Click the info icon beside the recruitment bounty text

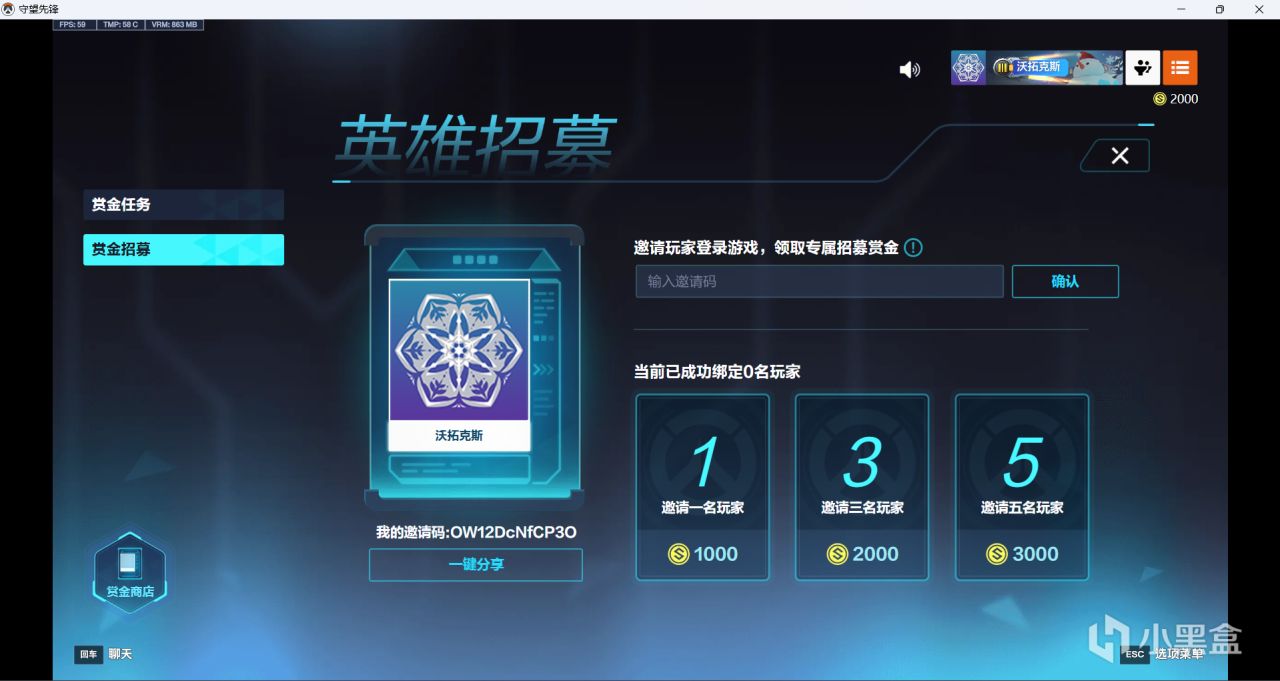click(x=913, y=247)
